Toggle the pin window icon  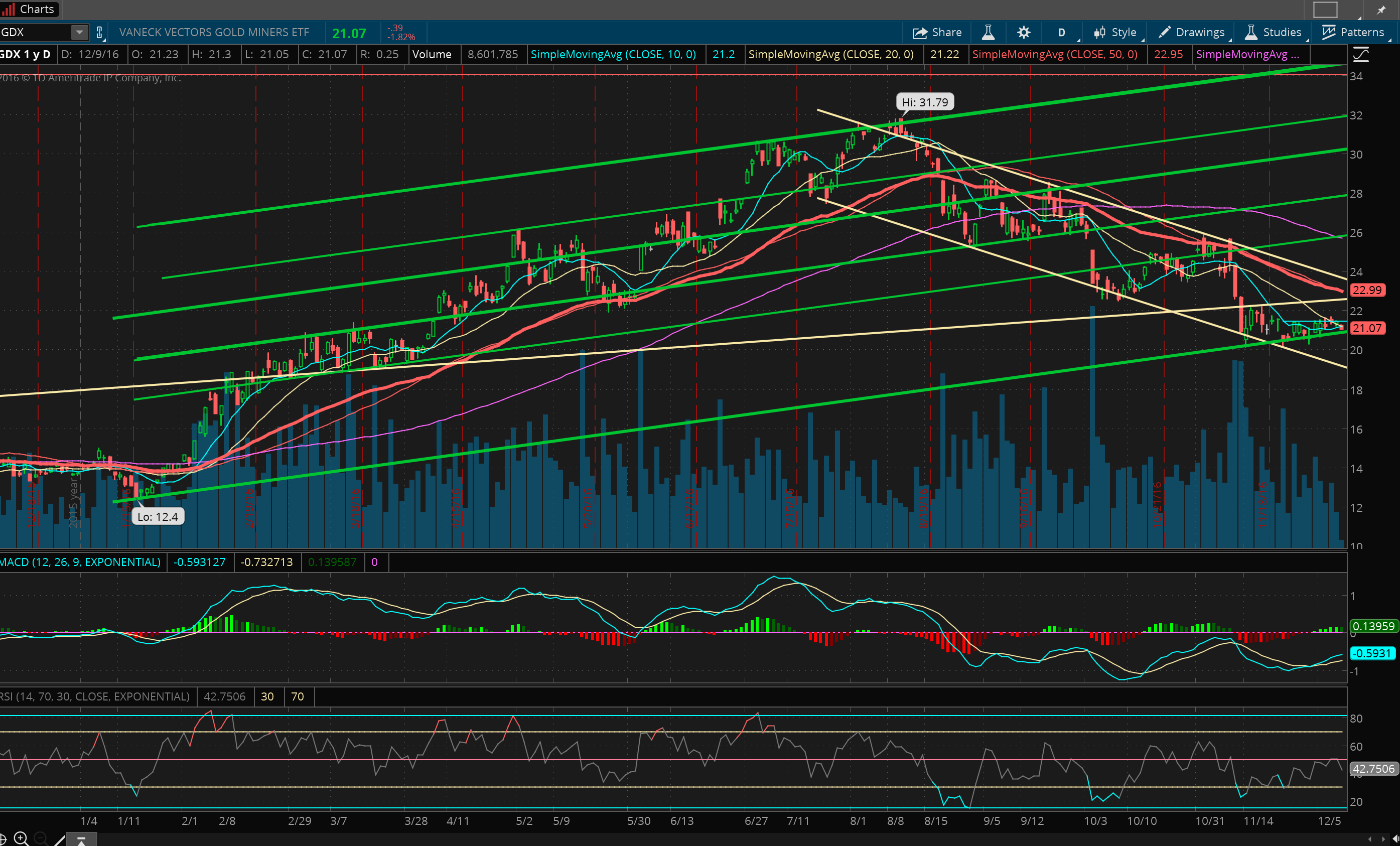coord(1381,10)
